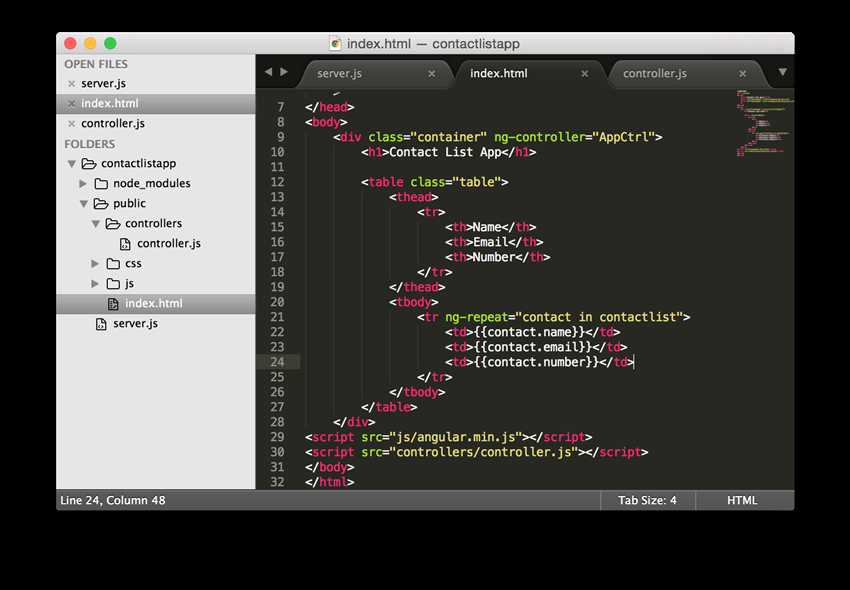Expand the js folder
This screenshot has width=850, height=590.
95,284
